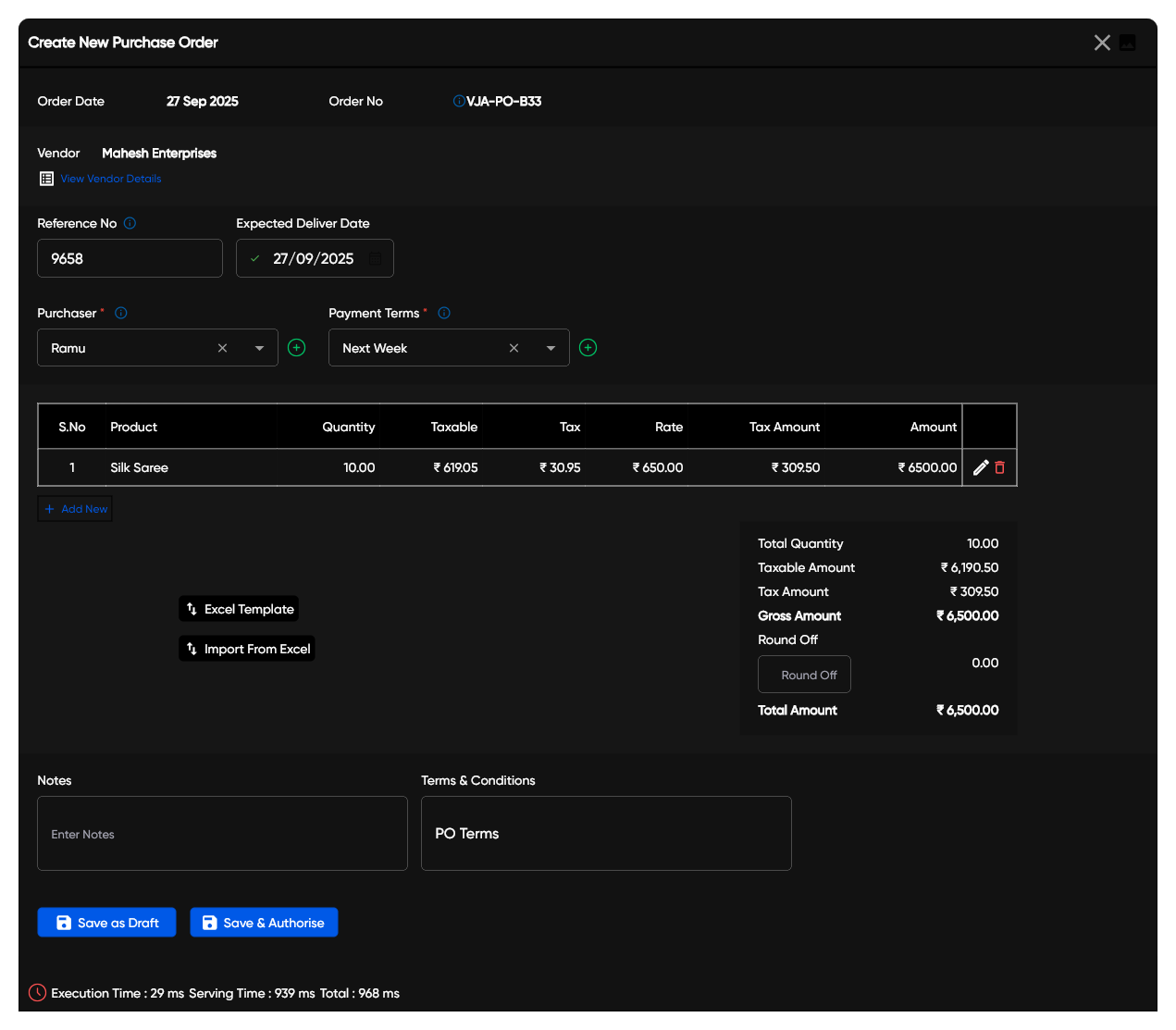Click Add New to add a product row

coord(75,509)
